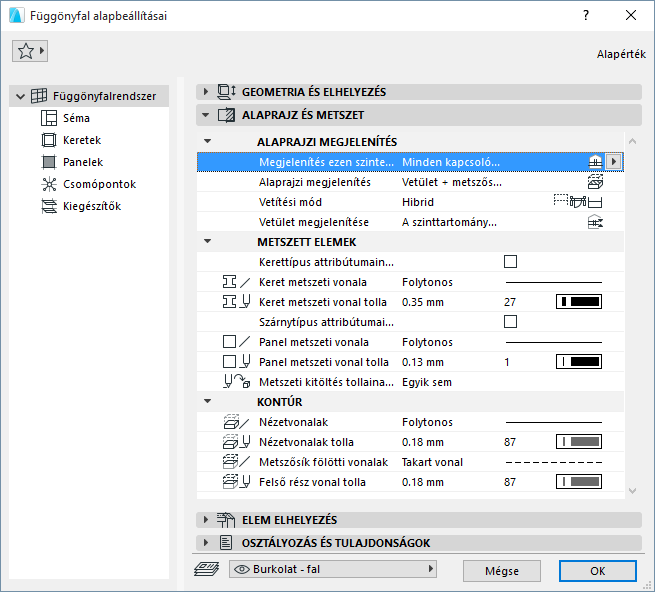Click the Felső rész vonal tolla swatch
Screen dimensions: 655x592
coord(579,482)
